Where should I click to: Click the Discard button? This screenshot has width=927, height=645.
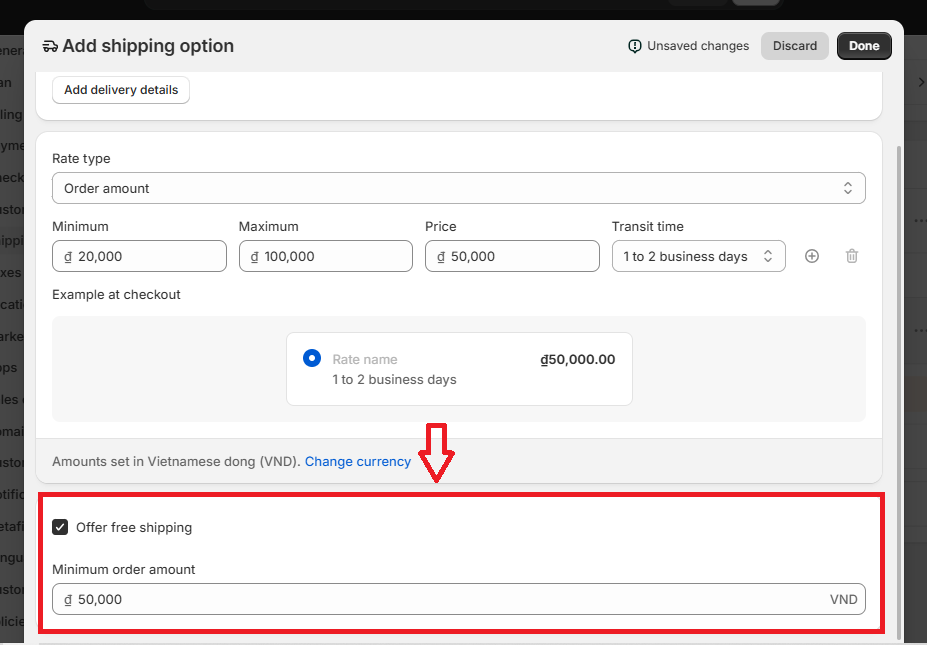795,46
